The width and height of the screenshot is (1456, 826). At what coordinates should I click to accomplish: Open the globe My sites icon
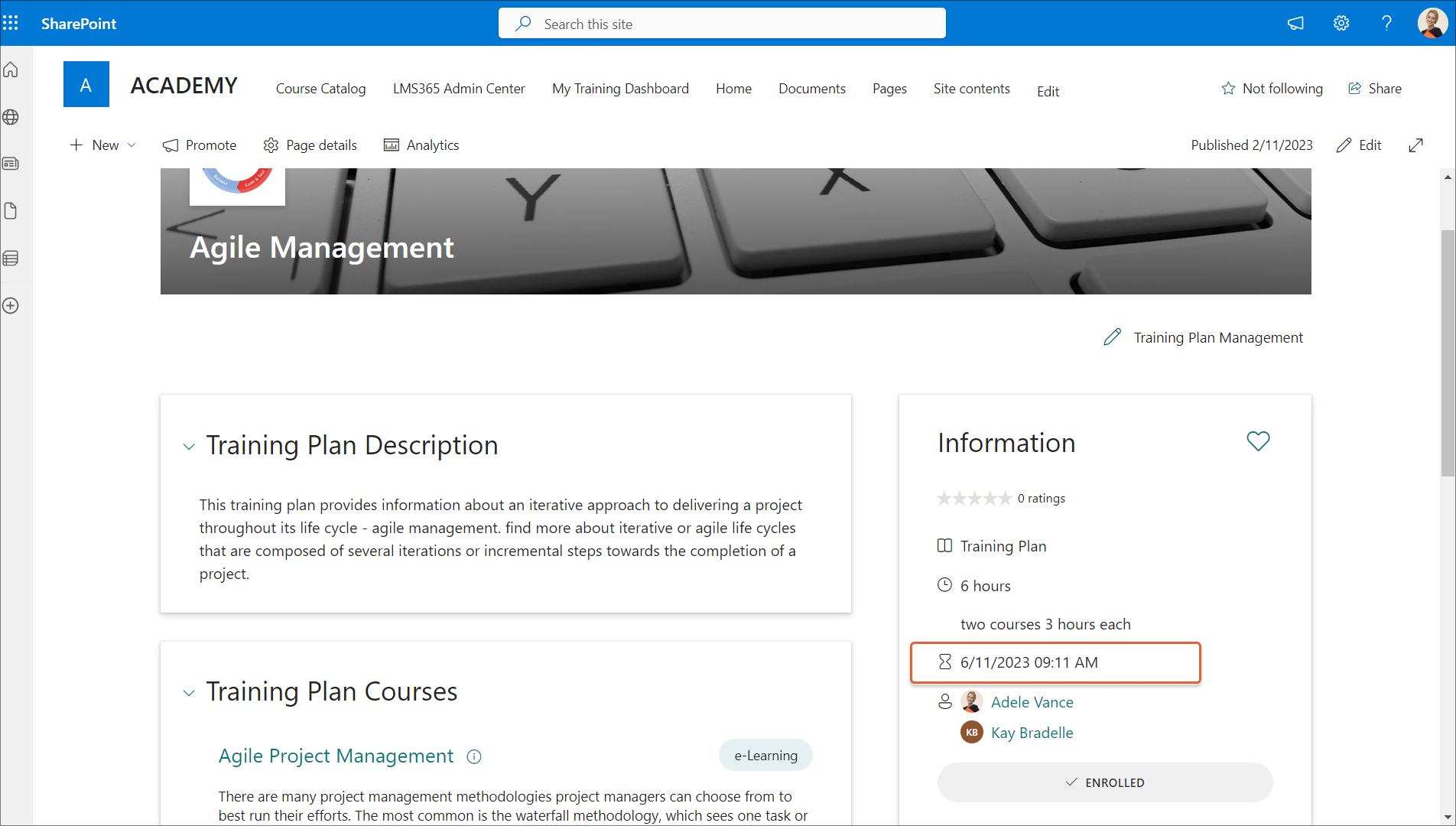pos(11,117)
